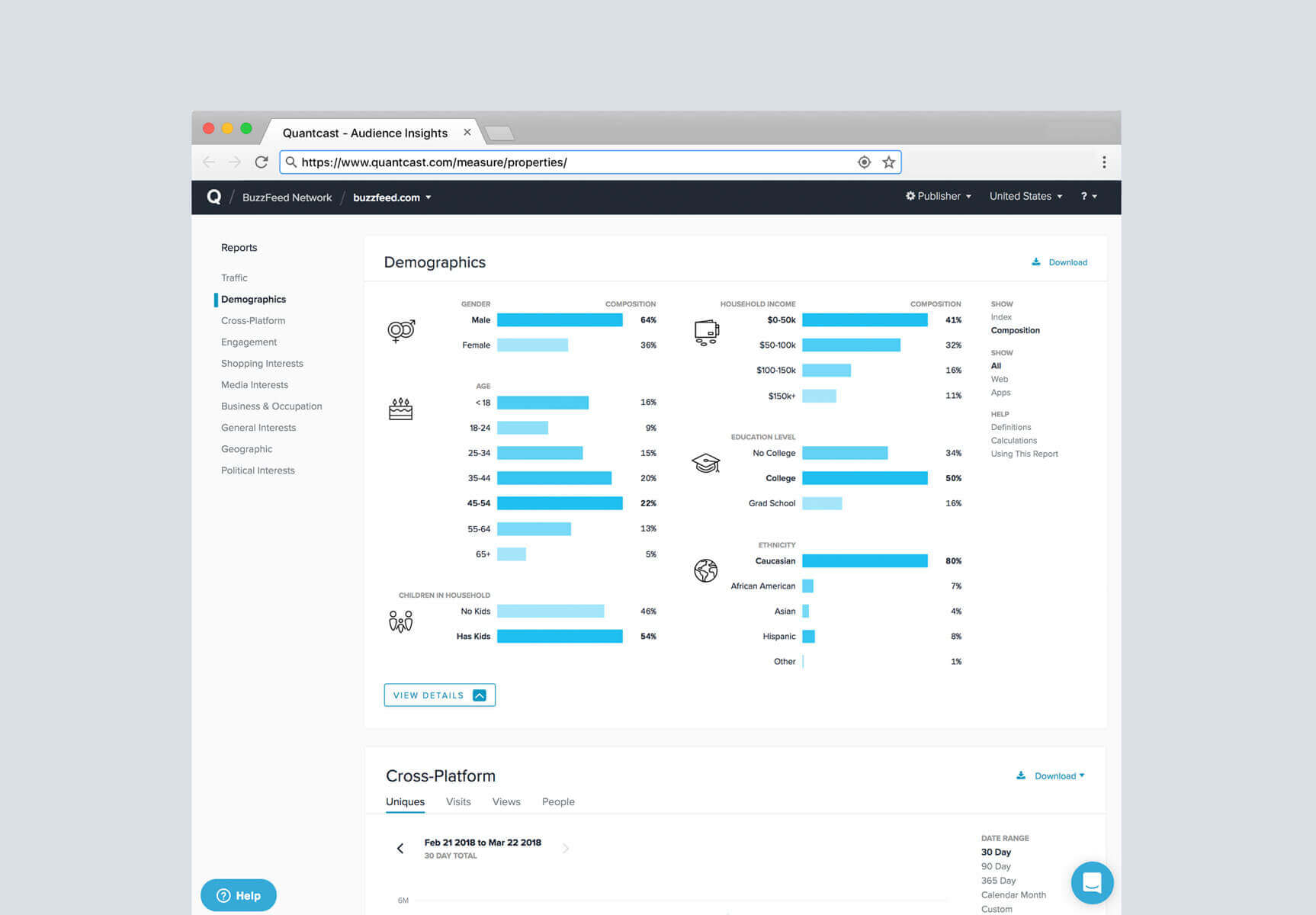This screenshot has width=1316, height=915.
Task: Open General Interests in sidebar
Action: tap(258, 427)
